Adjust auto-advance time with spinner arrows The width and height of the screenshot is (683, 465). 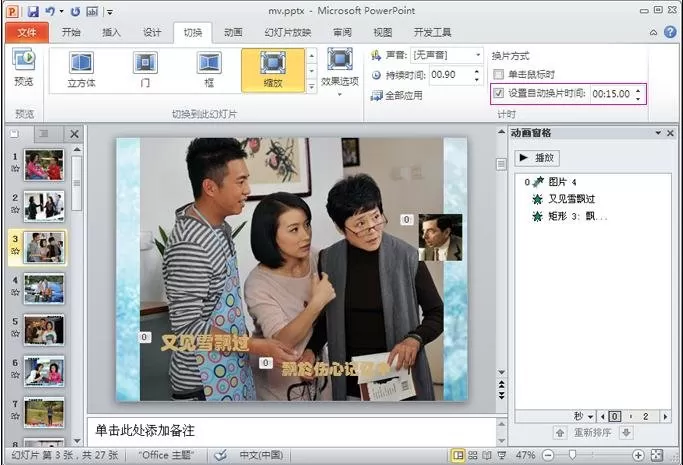click(x=638, y=94)
